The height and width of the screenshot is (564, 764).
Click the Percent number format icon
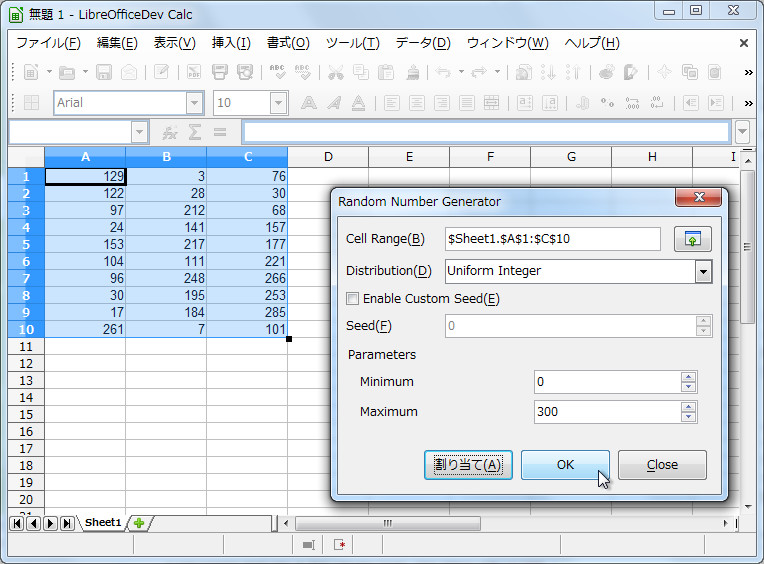point(607,103)
